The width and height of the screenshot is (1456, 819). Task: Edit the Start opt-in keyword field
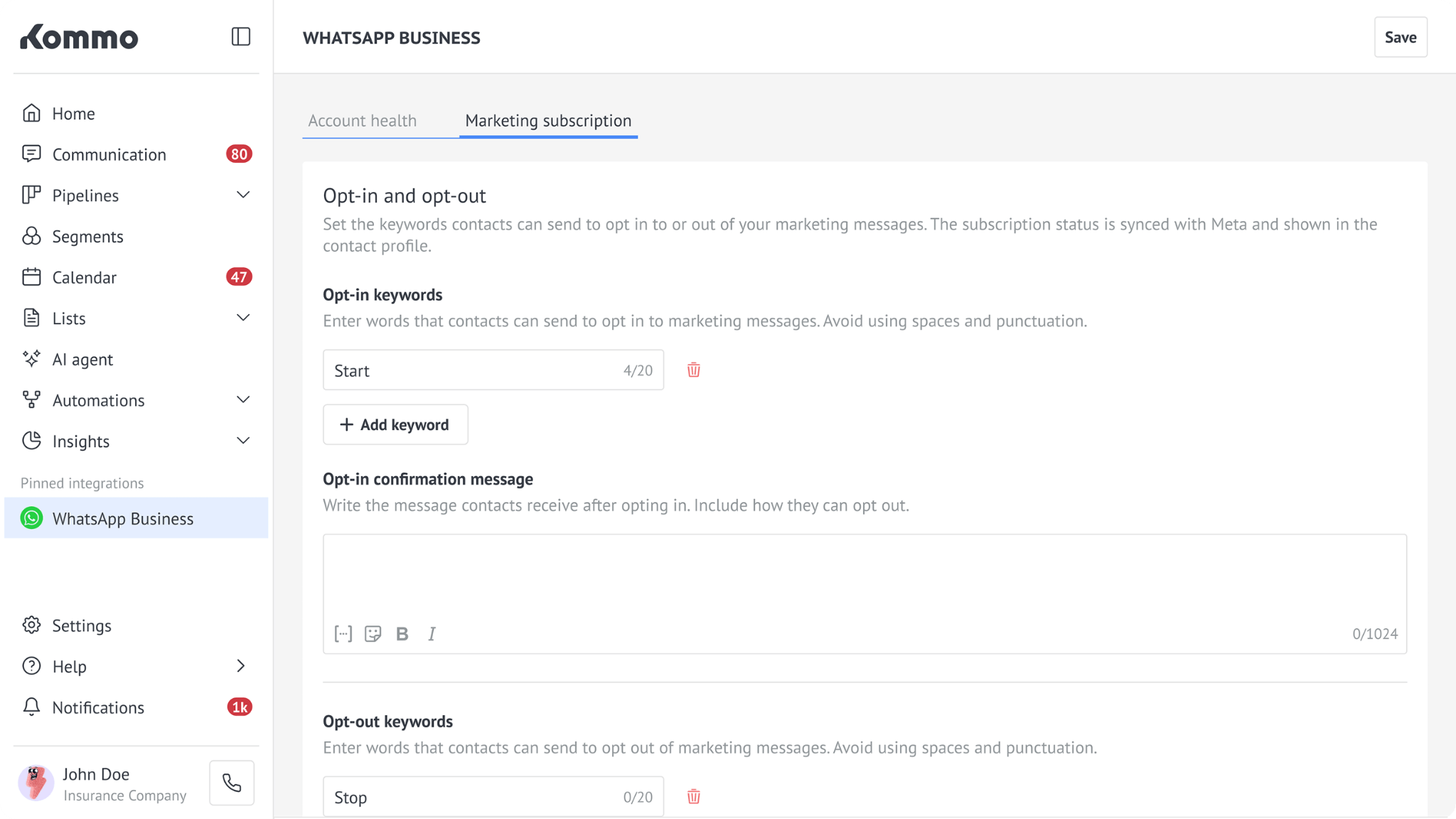pos(493,370)
